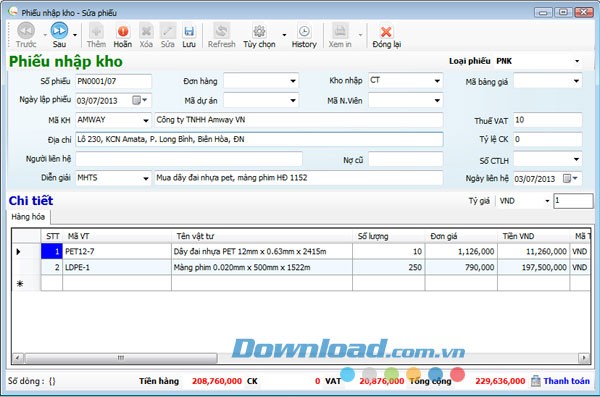
Task: Go to previous record with Trước
Action: (x=26, y=35)
